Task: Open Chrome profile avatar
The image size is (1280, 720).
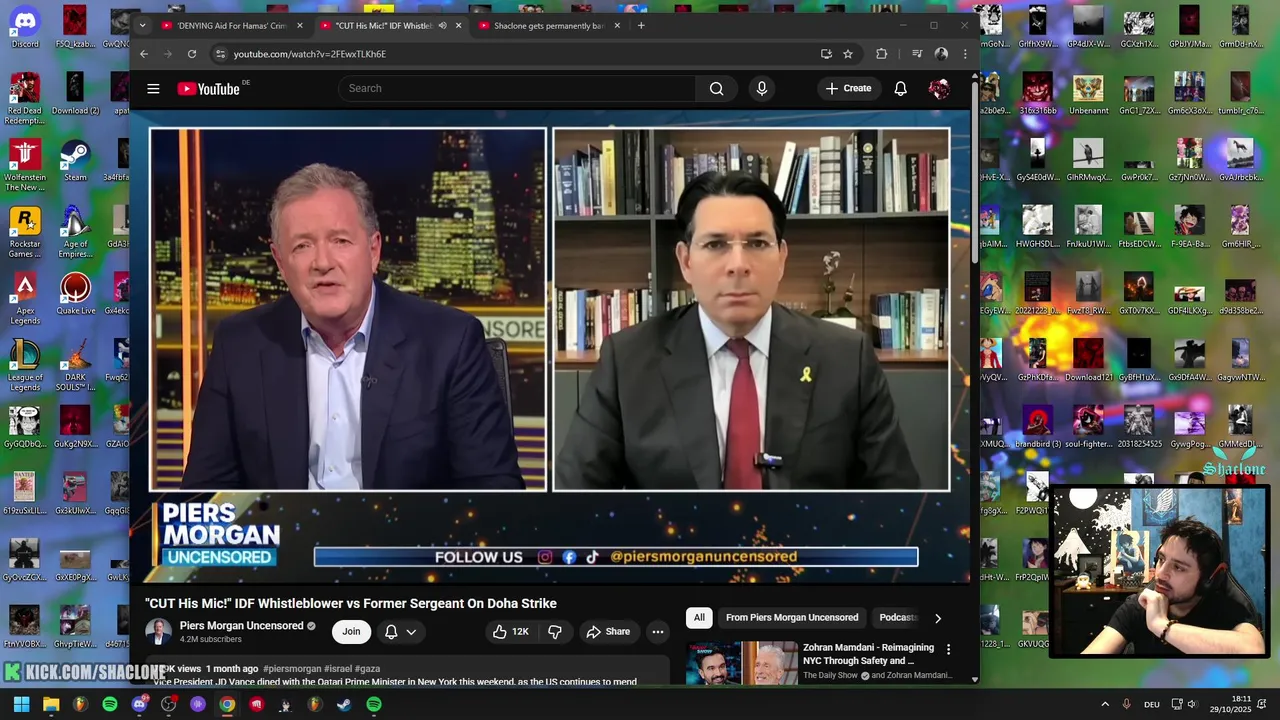Action: click(x=941, y=54)
